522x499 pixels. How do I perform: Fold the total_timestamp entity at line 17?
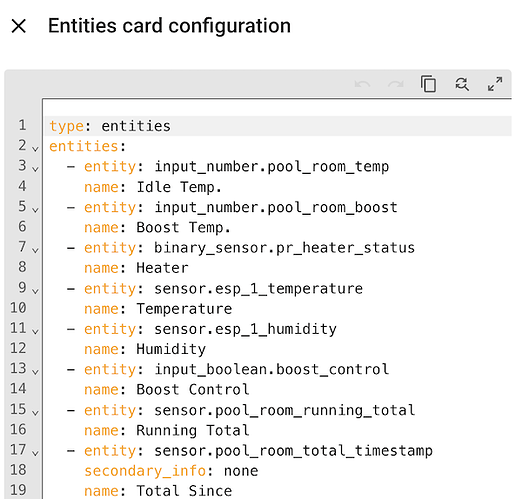(35, 453)
